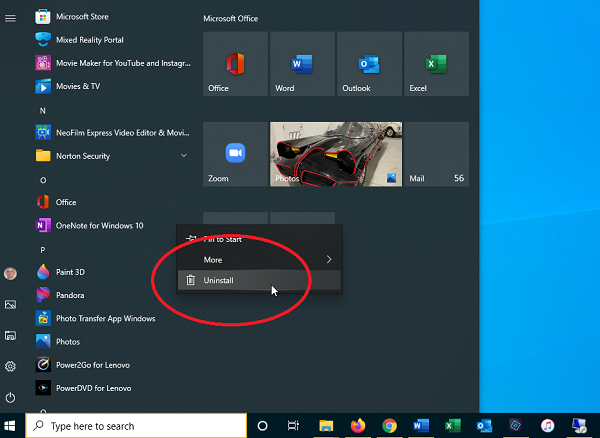Image resolution: width=600 pixels, height=438 pixels.
Task: Open the Excel tile
Action: pos(437,64)
